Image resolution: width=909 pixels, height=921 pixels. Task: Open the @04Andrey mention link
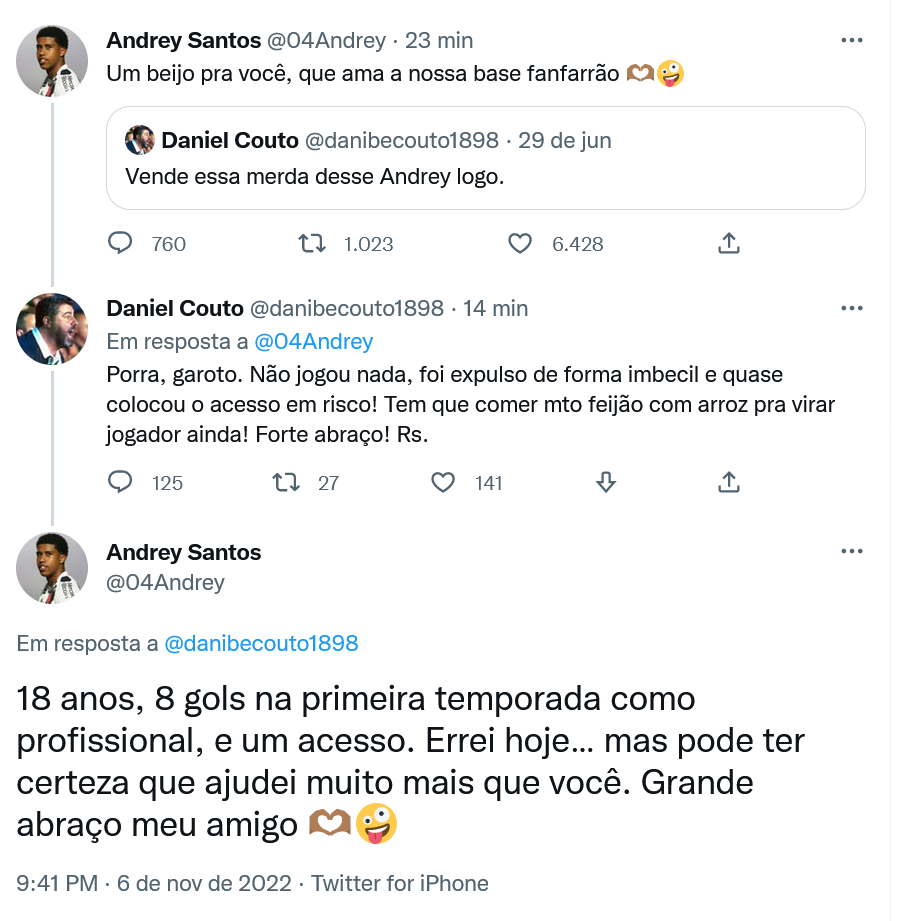pos(313,341)
